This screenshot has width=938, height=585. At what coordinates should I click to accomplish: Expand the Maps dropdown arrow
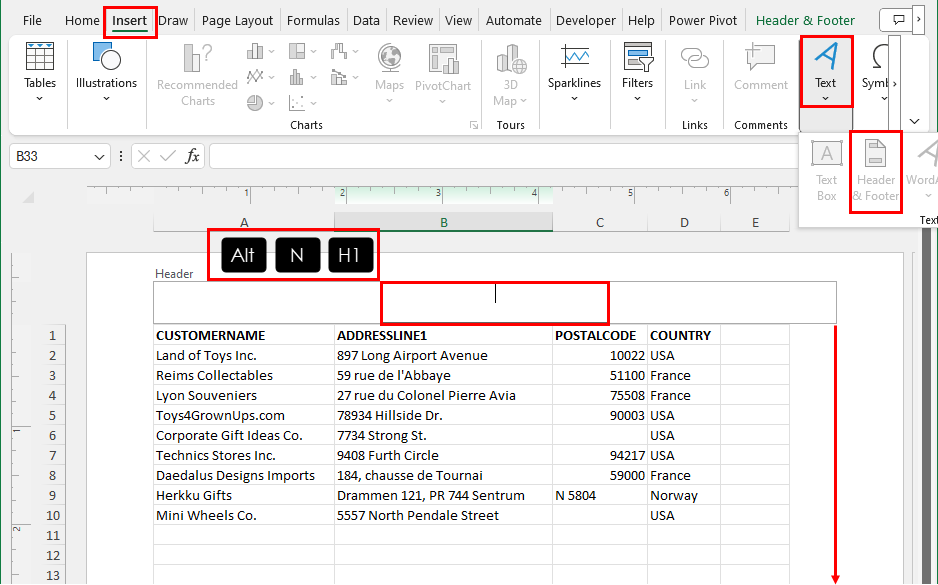pos(389,100)
